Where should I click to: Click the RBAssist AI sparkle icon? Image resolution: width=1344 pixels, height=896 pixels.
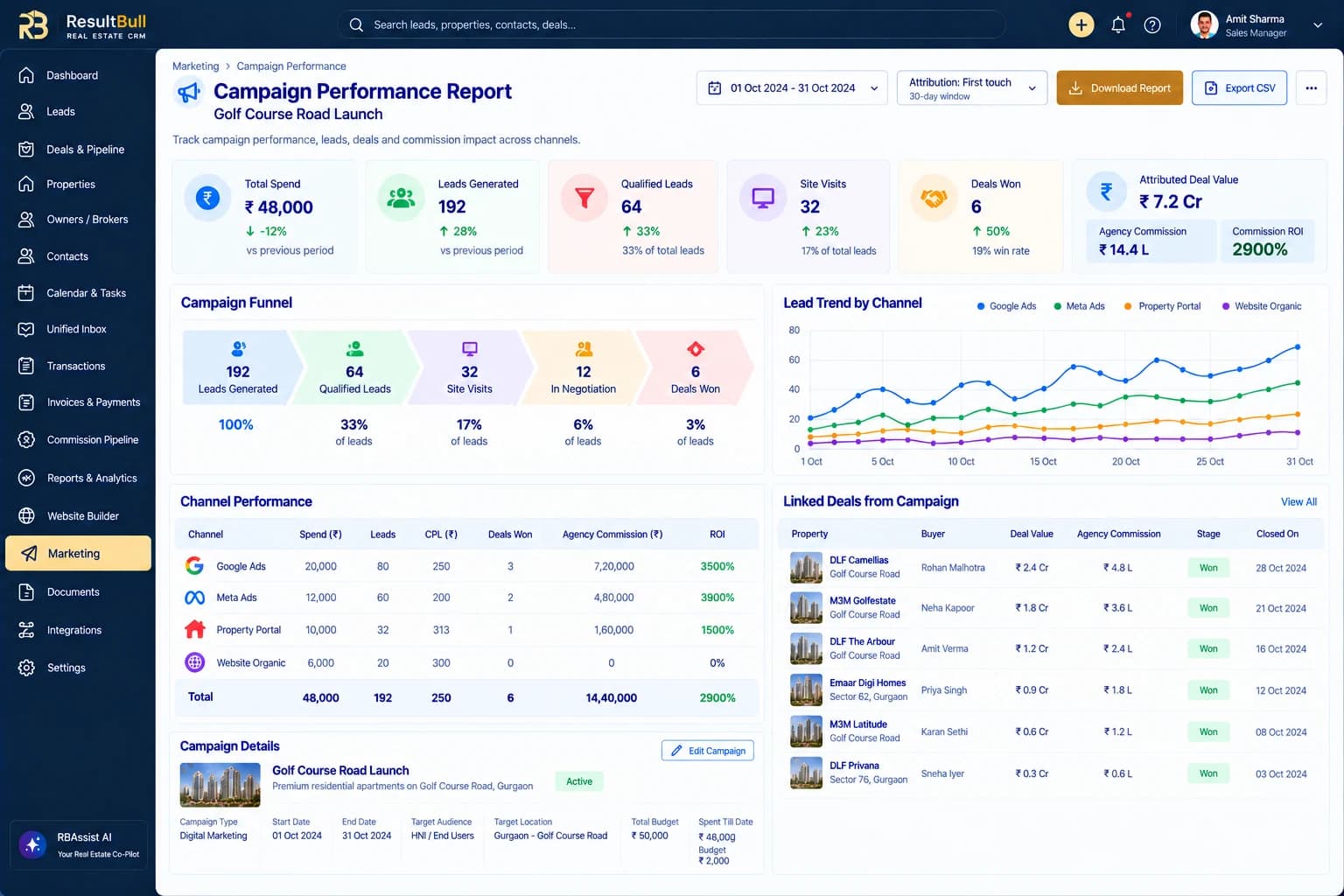pyautogui.click(x=33, y=844)
